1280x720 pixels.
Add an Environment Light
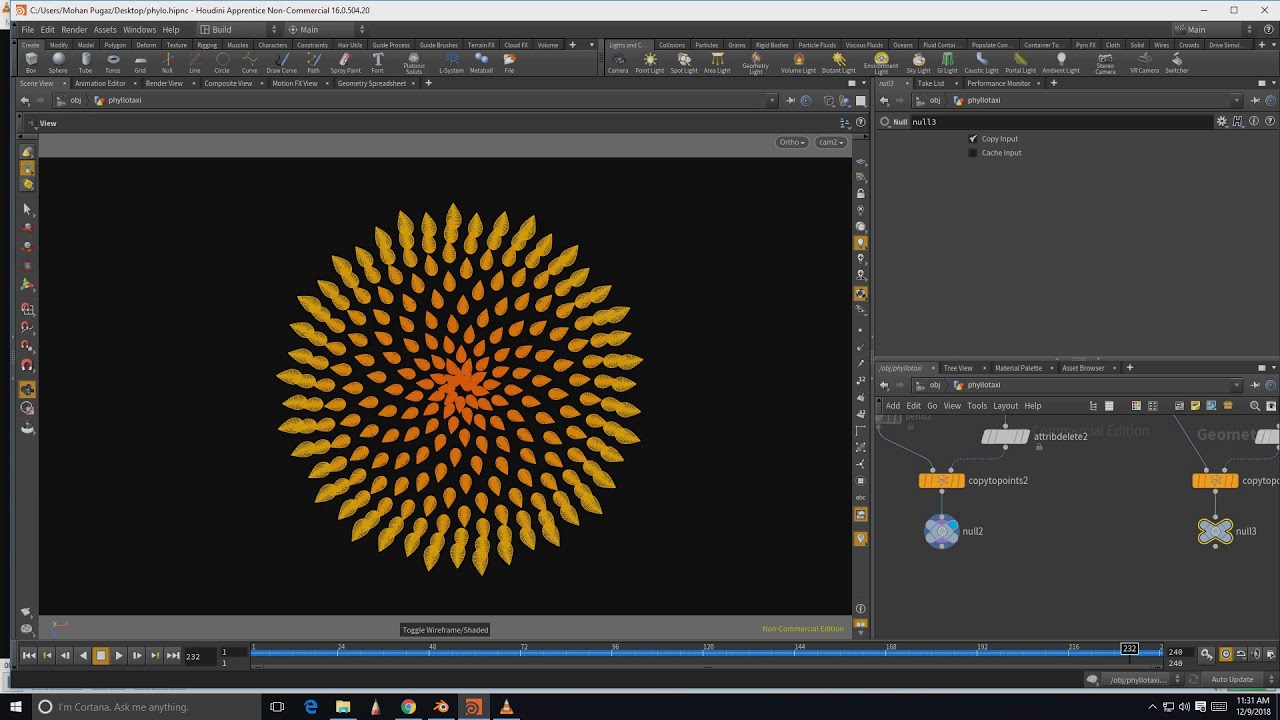881,63
